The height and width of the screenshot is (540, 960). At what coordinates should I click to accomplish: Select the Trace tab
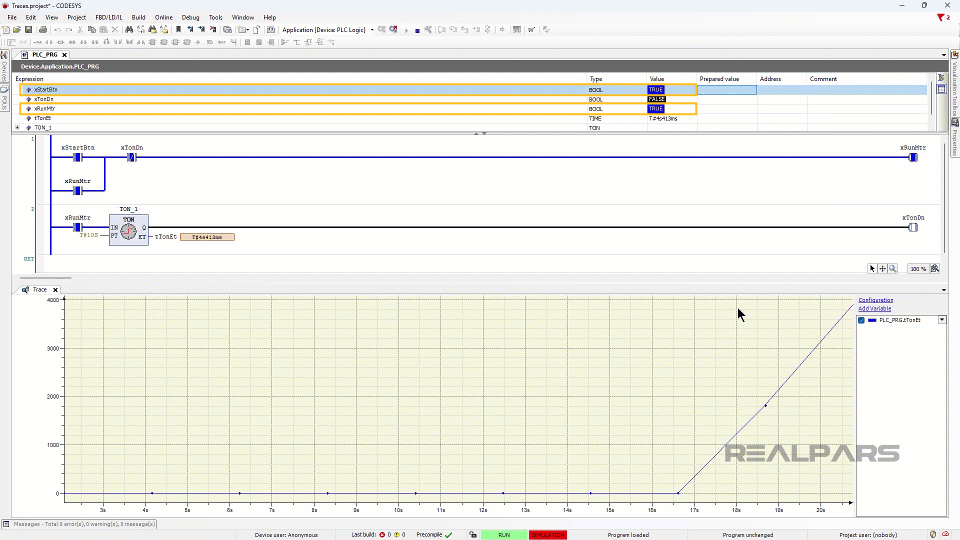pyautogui.click(x=40, y=290)
